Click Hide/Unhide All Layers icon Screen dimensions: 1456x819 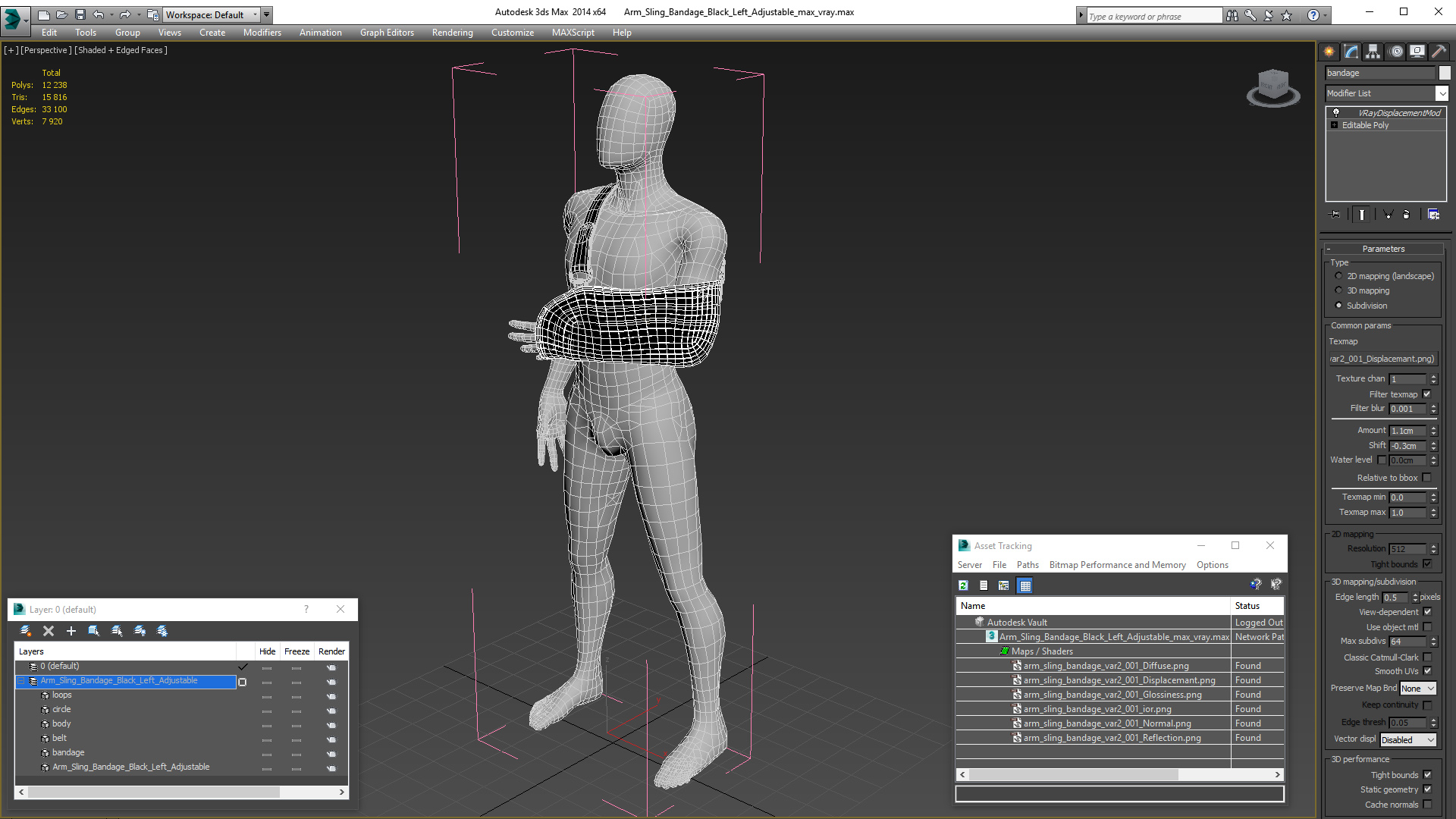click(140, 631)
